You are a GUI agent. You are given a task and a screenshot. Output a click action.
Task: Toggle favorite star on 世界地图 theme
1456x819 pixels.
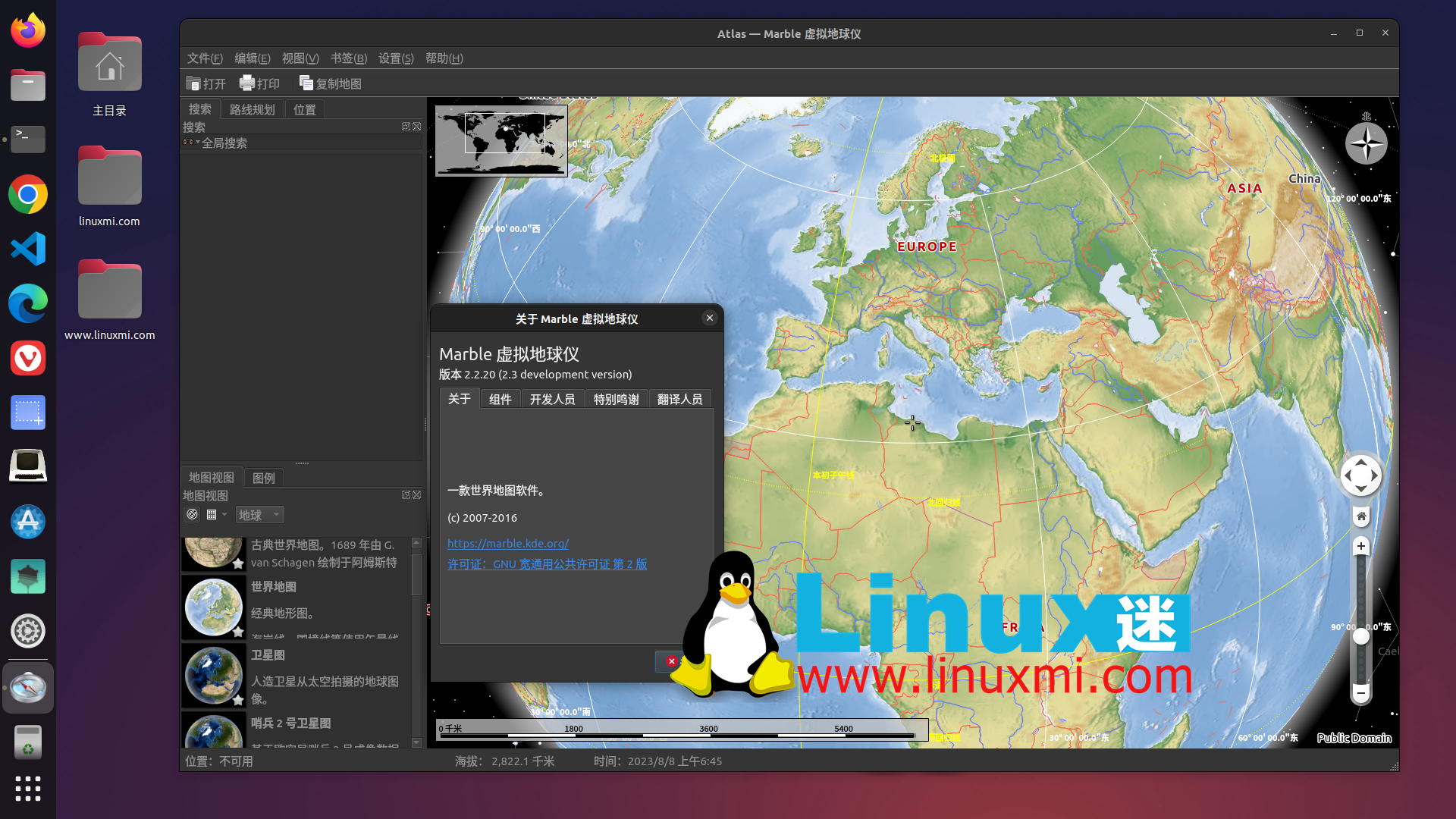[x=238, y=632]
